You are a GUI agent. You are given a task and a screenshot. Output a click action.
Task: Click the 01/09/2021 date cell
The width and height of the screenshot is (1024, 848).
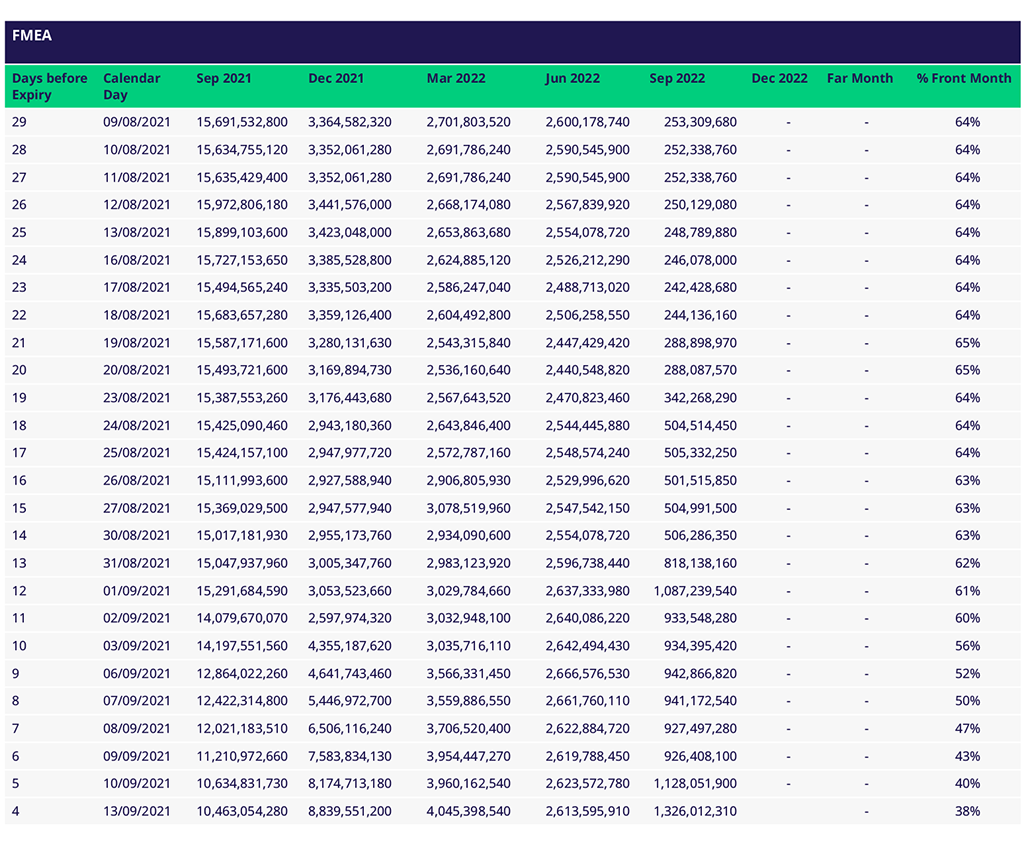[137, 591]
